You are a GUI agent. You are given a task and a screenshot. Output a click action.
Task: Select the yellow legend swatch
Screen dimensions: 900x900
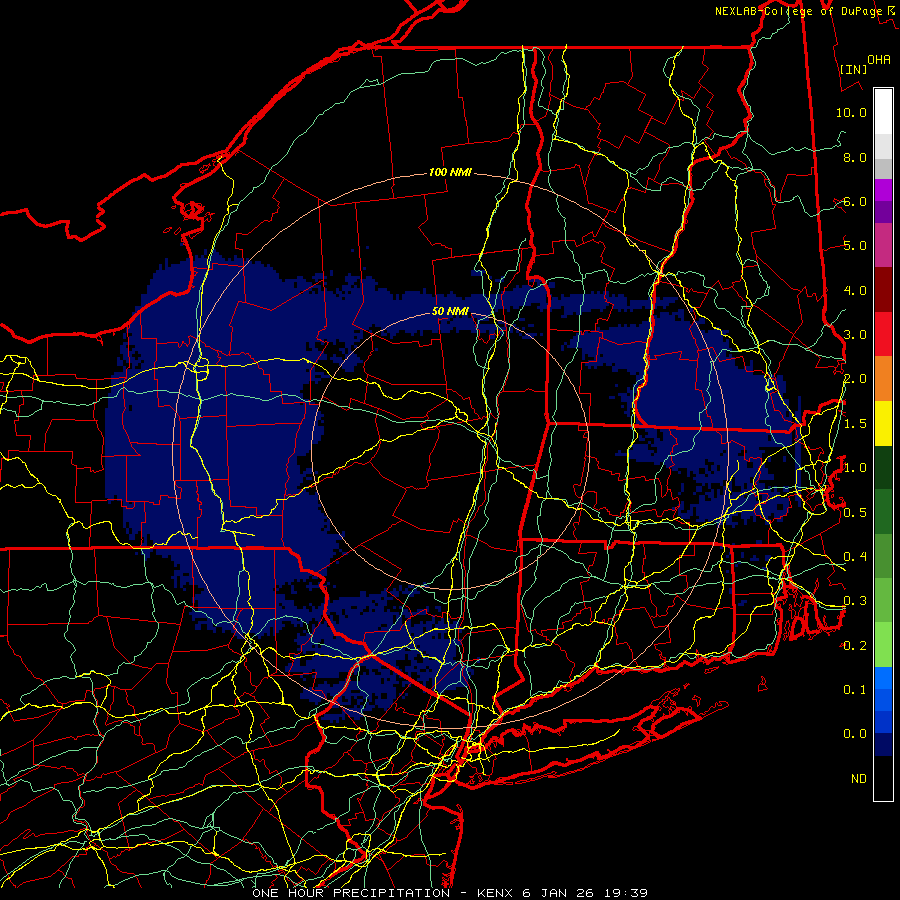pyautogui.click(x=883, y=423)
